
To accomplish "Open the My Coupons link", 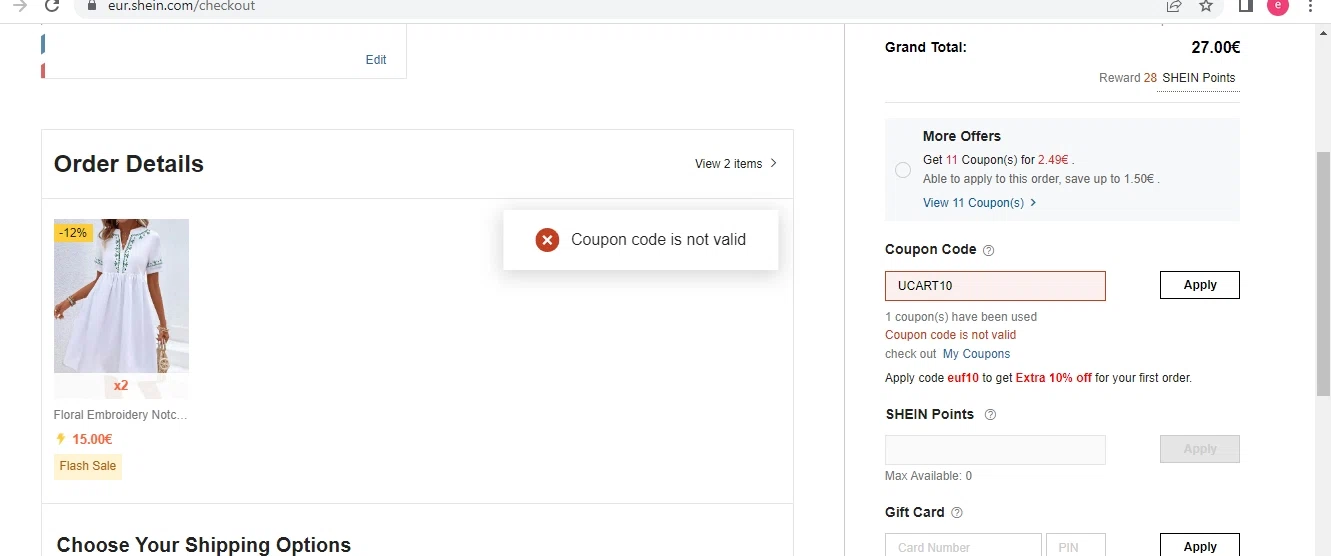I will click(976, 354).
